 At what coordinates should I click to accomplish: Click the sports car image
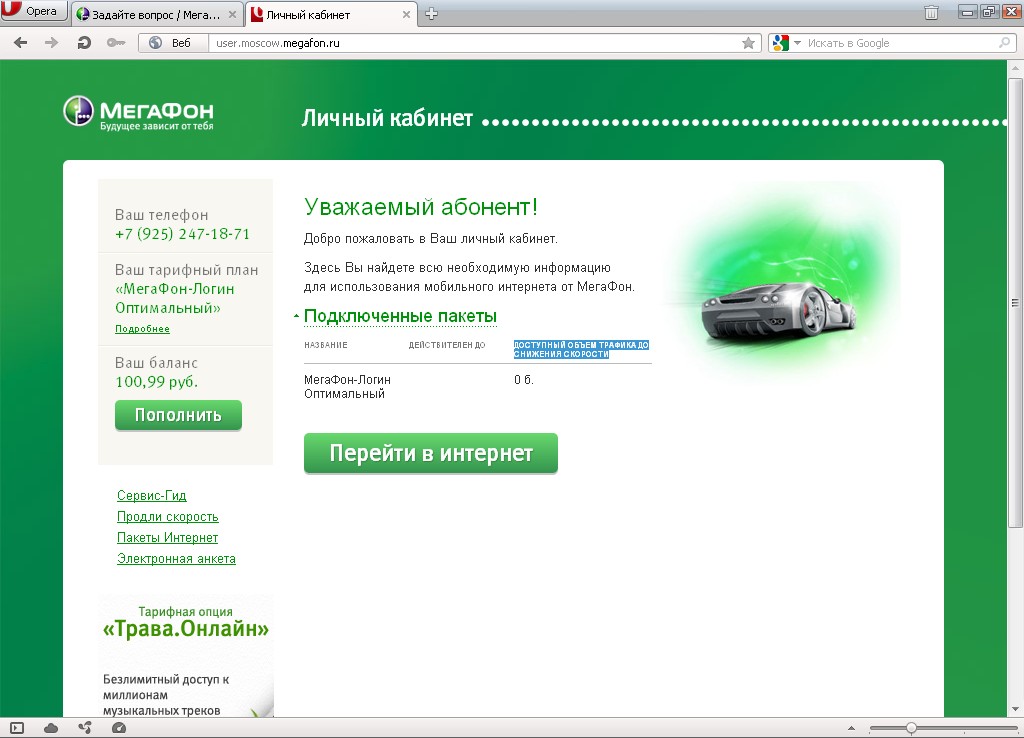point(780,310)
